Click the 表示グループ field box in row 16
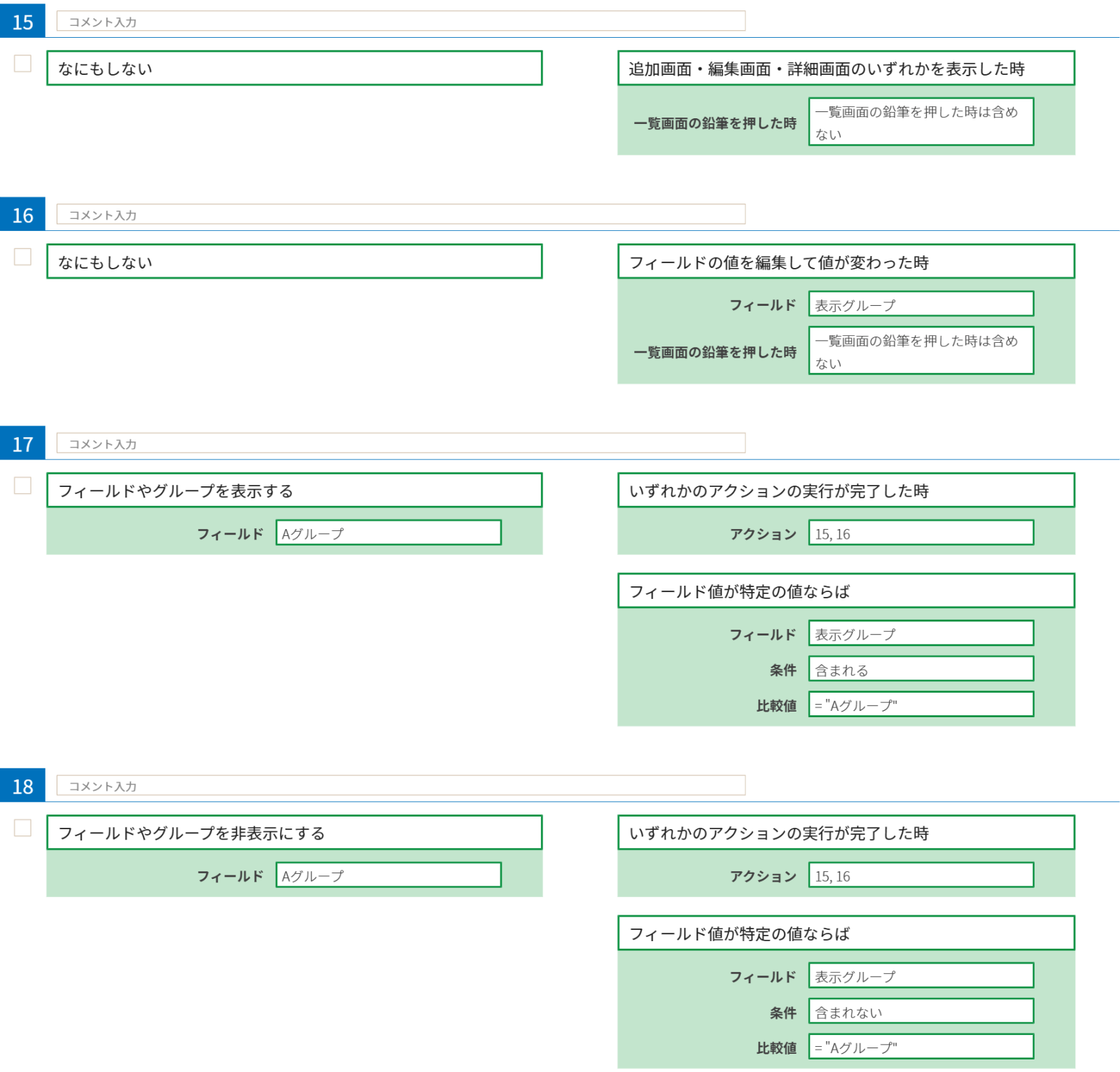 [x=920, y=304]
